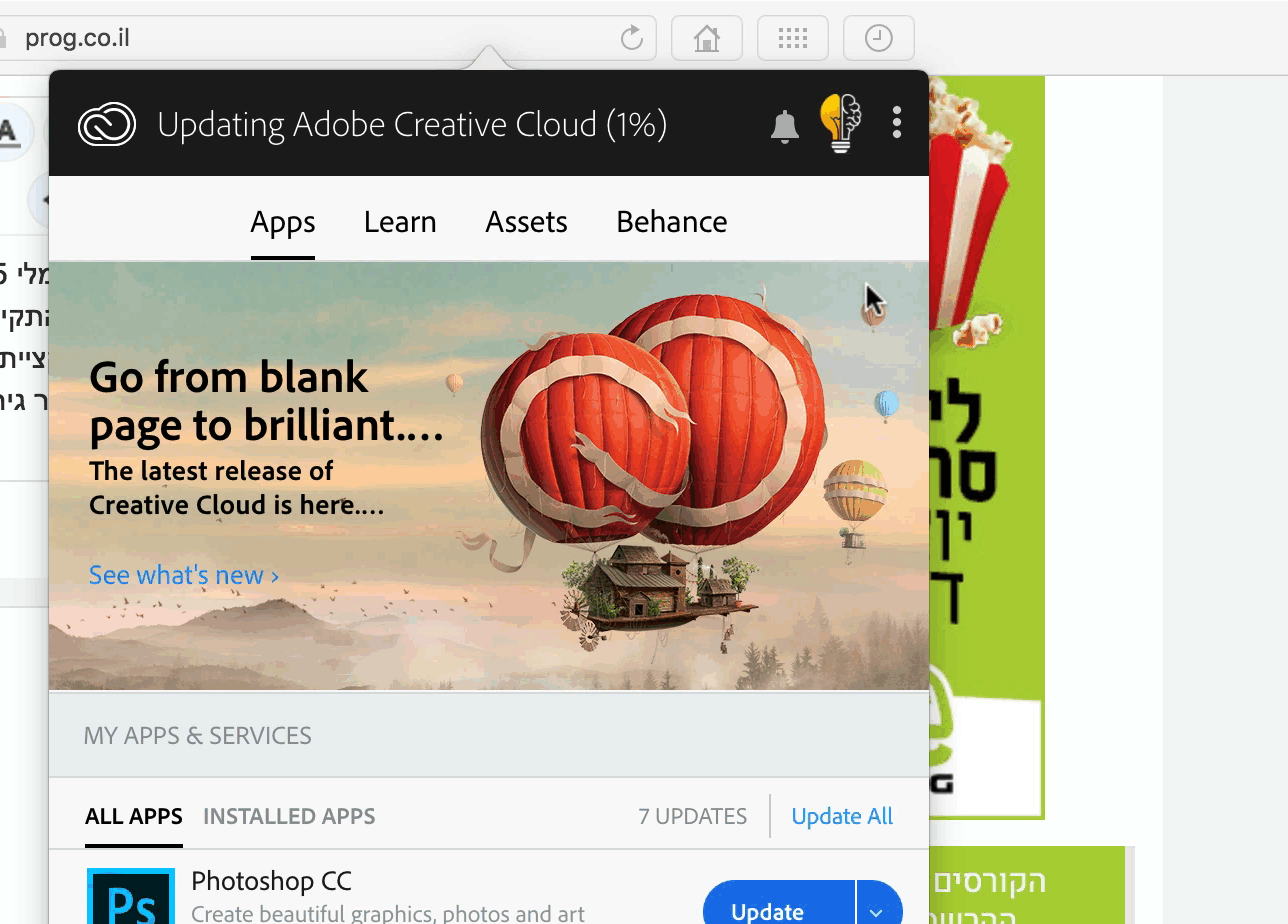This screenshot has width=1288, height=924.
Task: Click the See what's new link
Action: 184,575
